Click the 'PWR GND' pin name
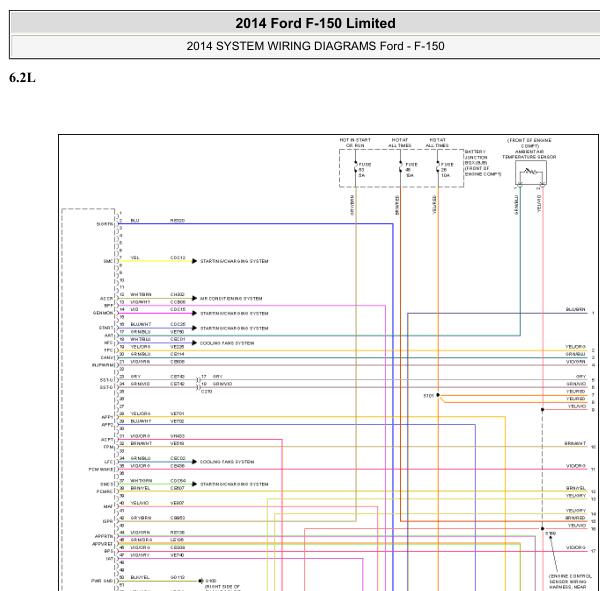 tap(102, 581)
